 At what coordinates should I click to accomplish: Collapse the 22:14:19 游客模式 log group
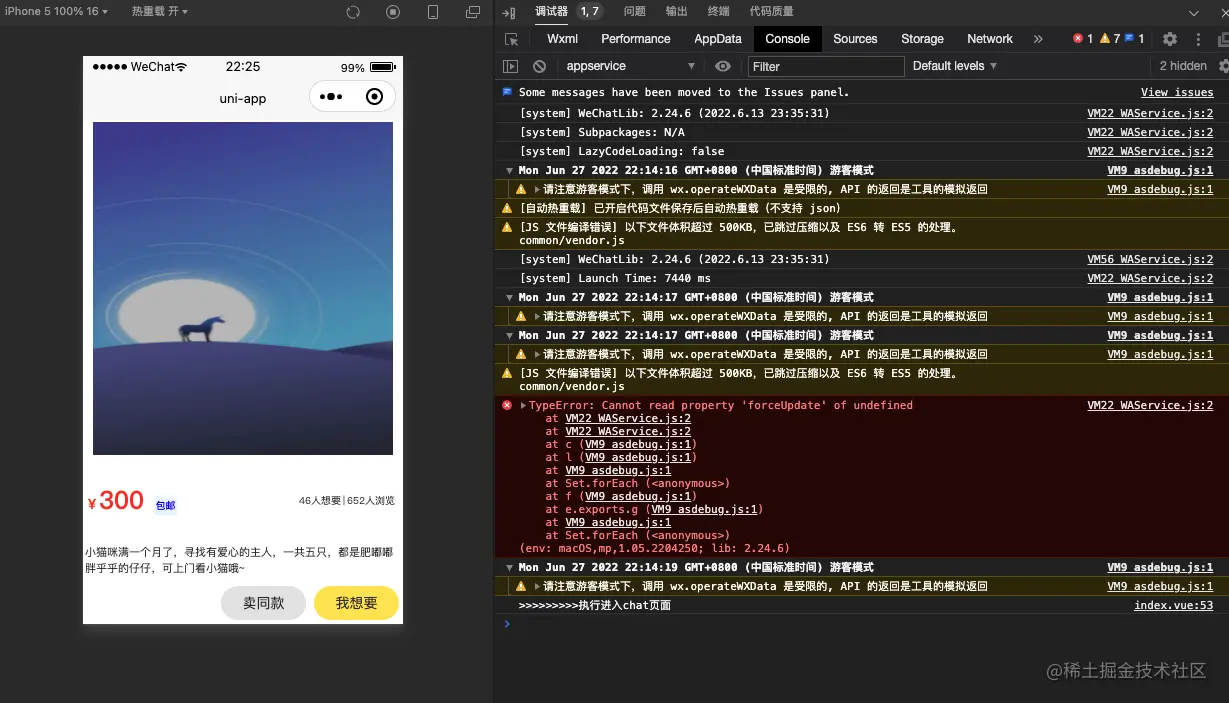(510, 568)
